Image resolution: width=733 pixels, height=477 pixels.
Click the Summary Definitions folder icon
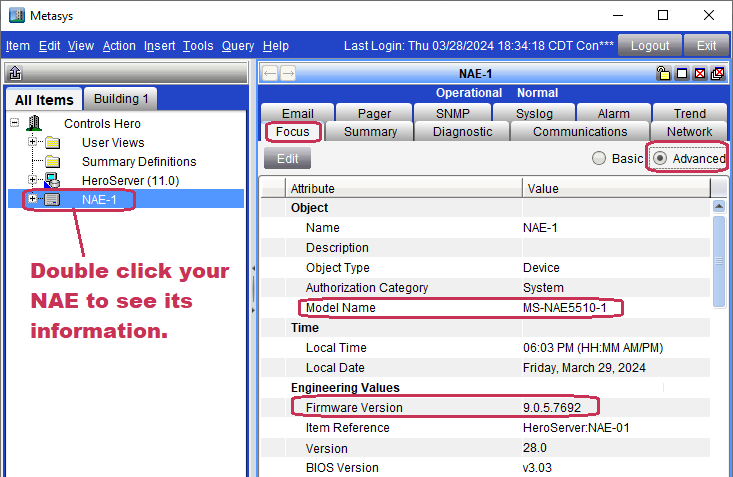pyautogui.click(x=52, y=162)
